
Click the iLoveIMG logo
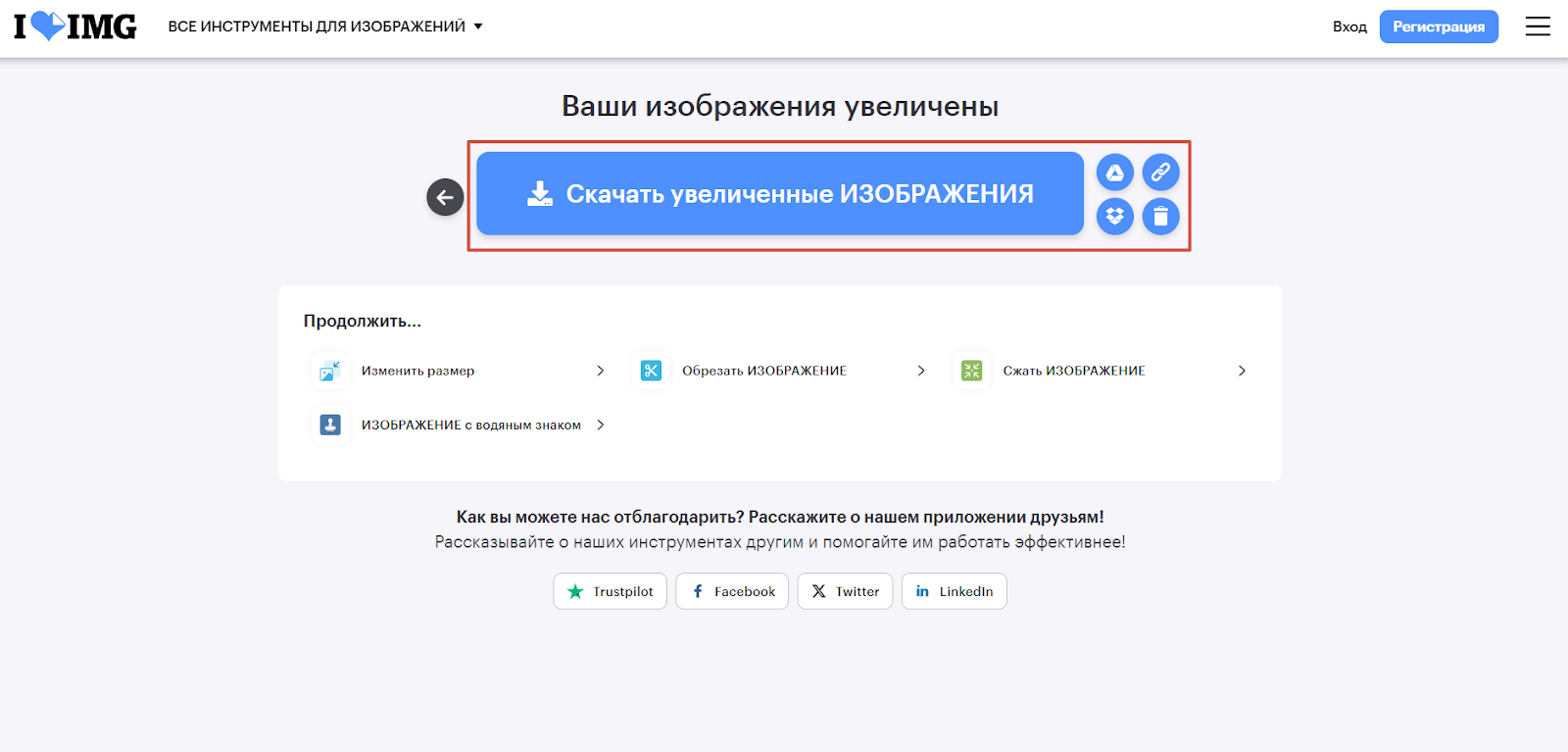pos(75,26)
